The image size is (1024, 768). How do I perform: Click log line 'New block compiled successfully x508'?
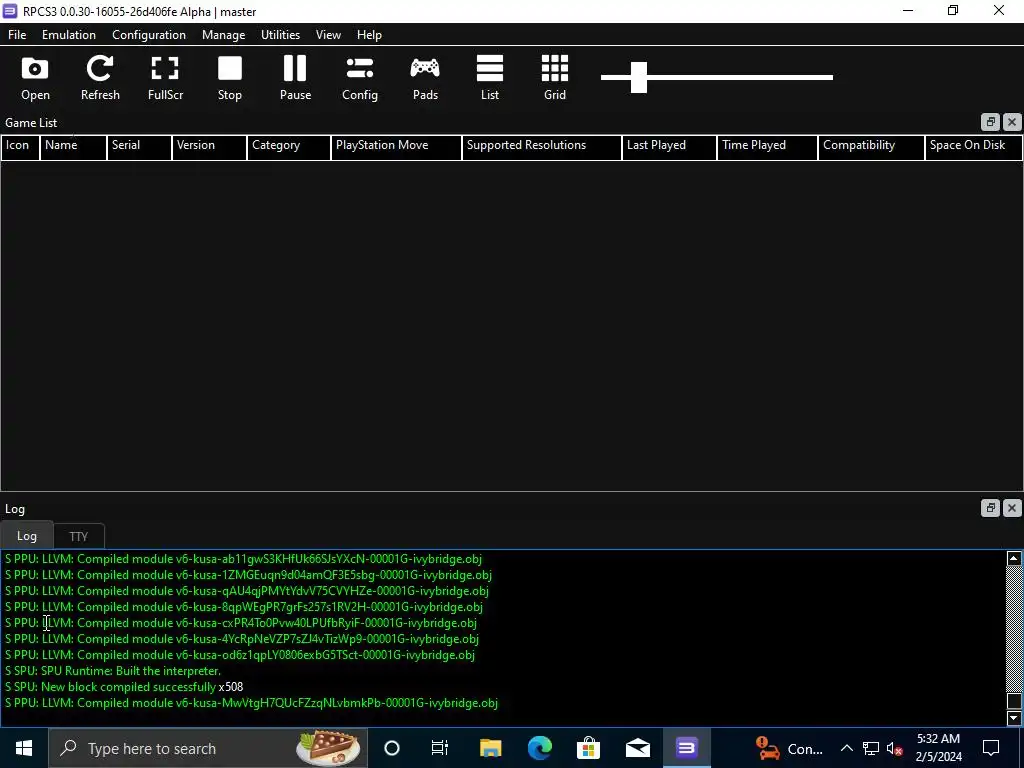click(x=124, y=687)
